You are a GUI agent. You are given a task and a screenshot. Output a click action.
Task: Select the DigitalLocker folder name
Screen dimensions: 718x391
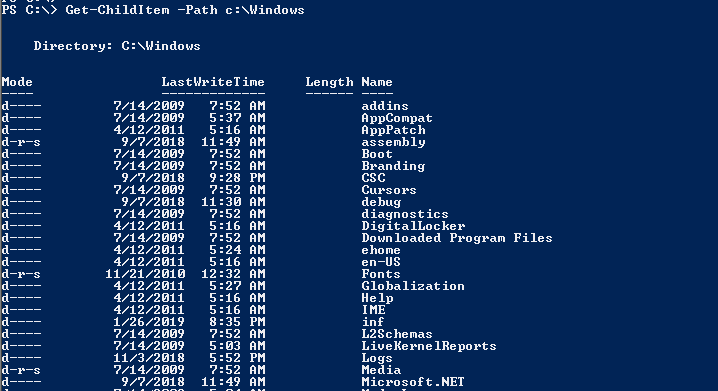[413, 226]
